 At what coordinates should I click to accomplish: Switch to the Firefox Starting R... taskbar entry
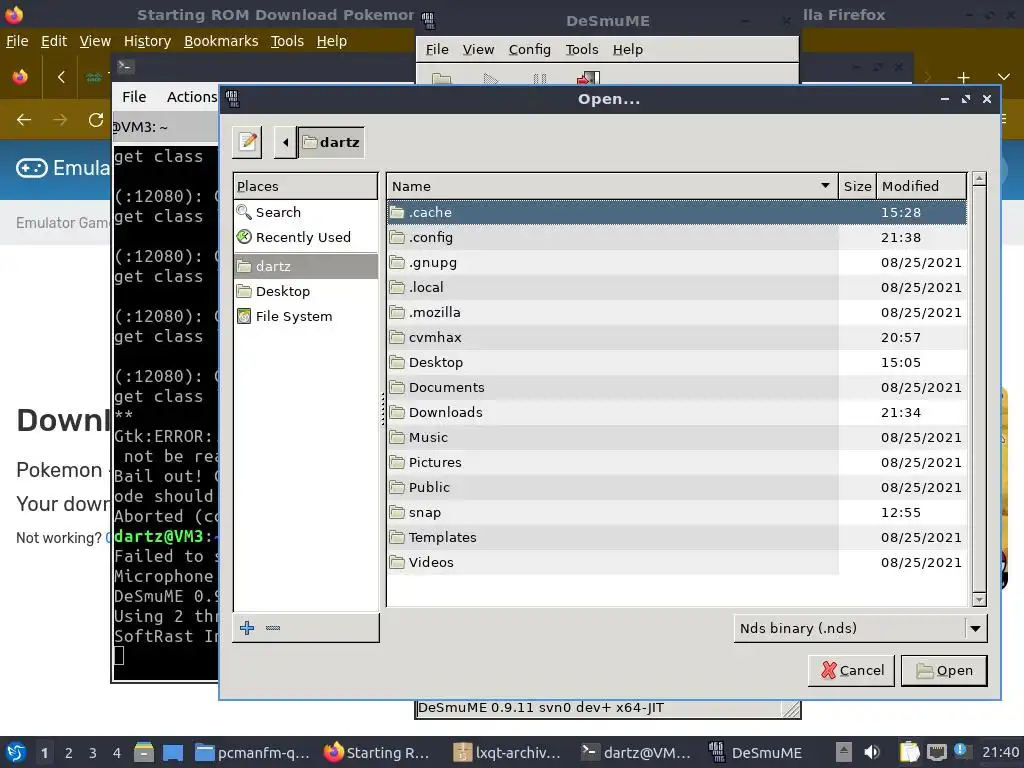[378, 753]
